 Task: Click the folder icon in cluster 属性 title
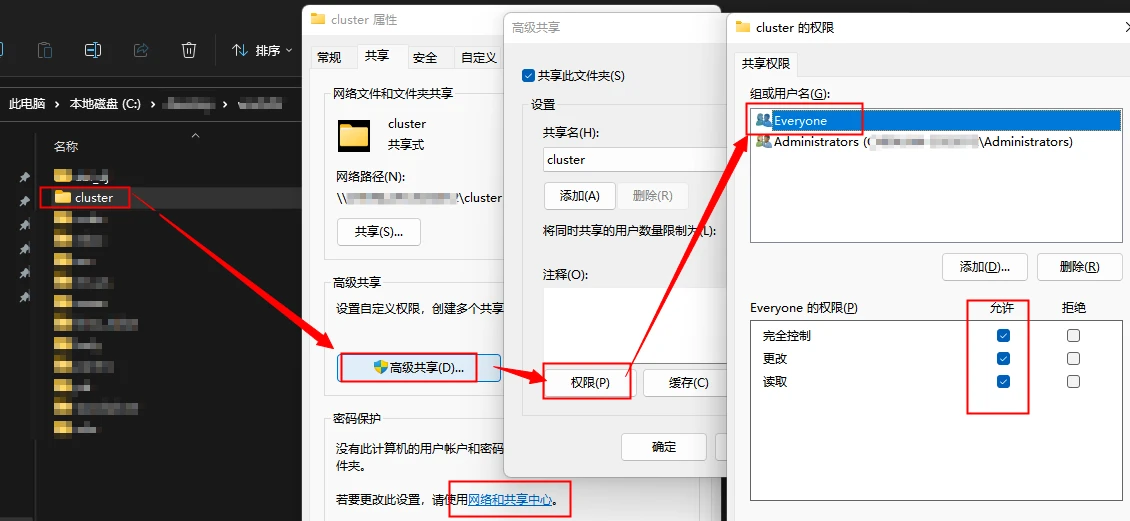[317, 19]
